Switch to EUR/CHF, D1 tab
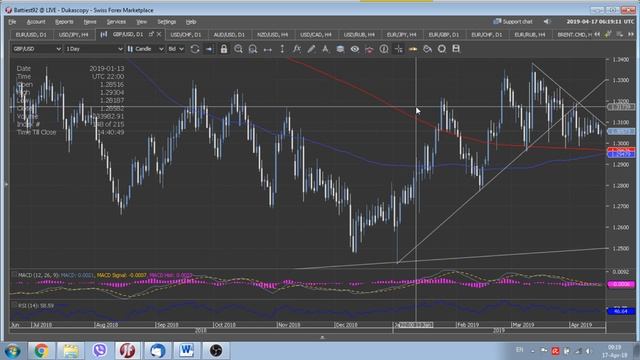Screen dimensions: 640x360 [487, 35]
